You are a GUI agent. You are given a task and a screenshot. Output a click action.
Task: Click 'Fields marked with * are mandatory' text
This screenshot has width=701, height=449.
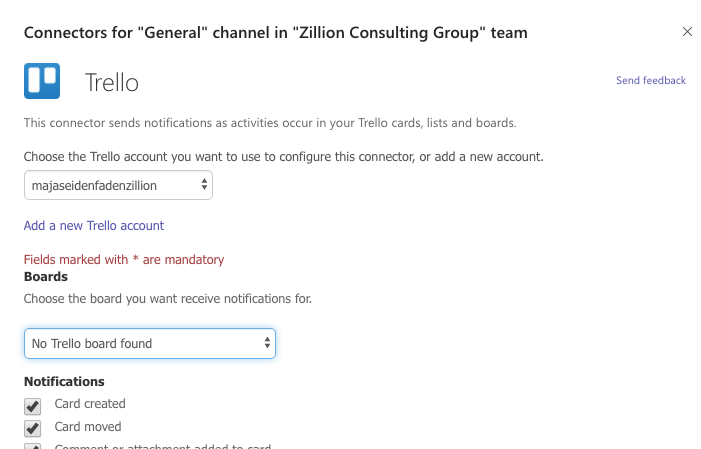(124, 260)
